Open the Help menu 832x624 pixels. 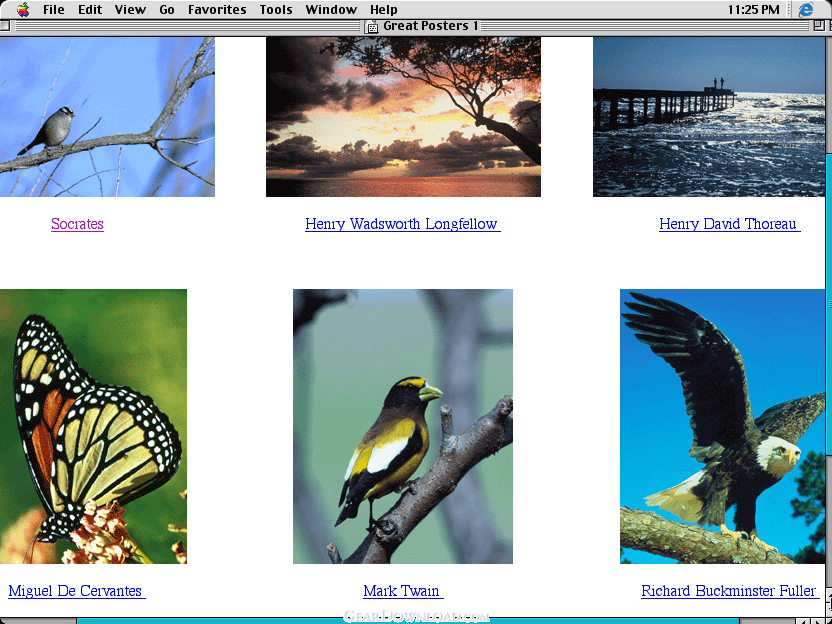pyautogui.click(x=384, y=10)
